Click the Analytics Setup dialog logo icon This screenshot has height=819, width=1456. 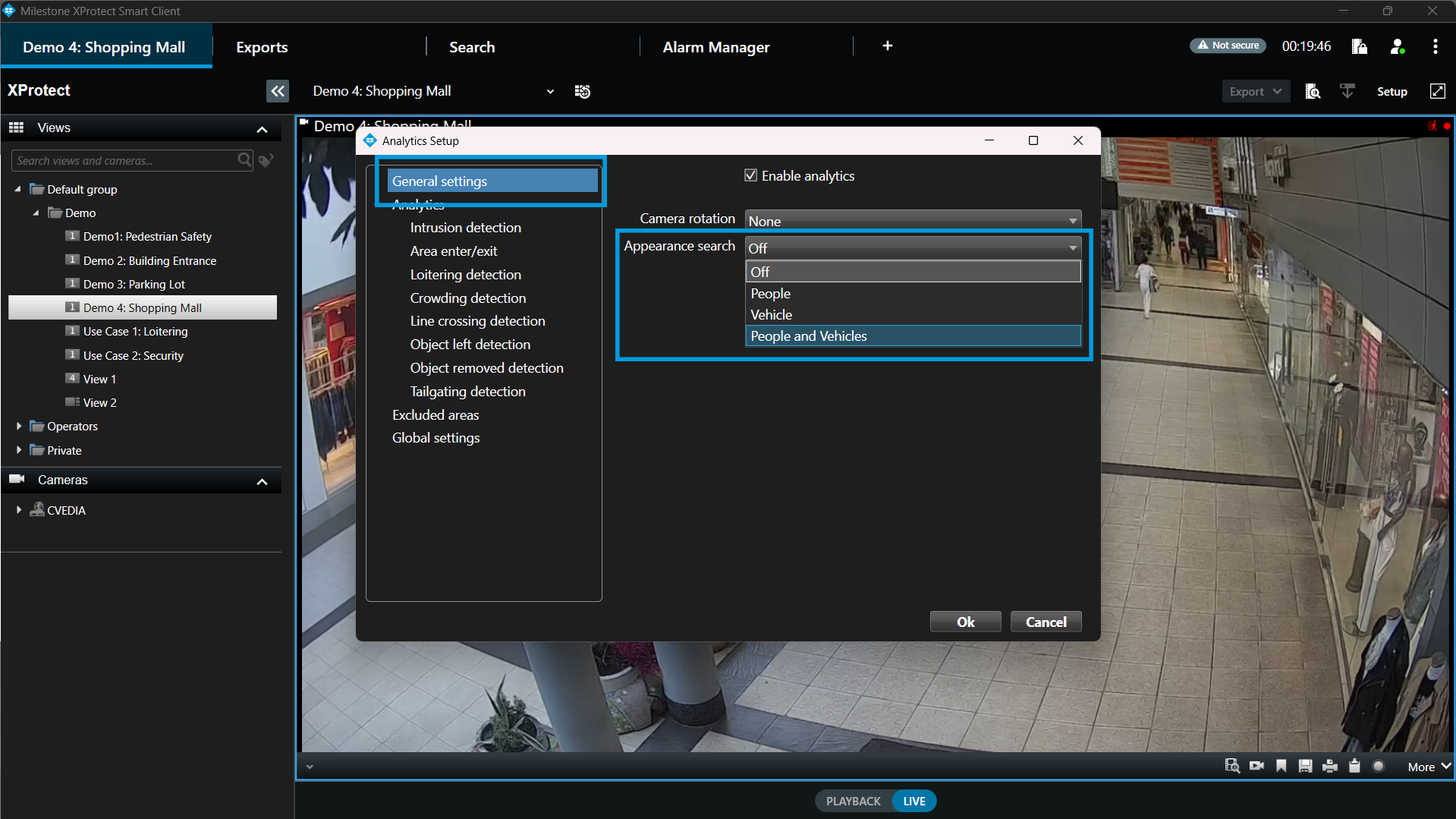tap(370, 140)
